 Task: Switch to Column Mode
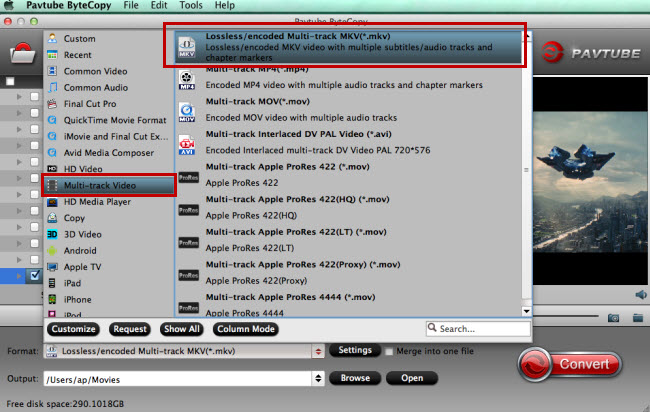(246, 329)
